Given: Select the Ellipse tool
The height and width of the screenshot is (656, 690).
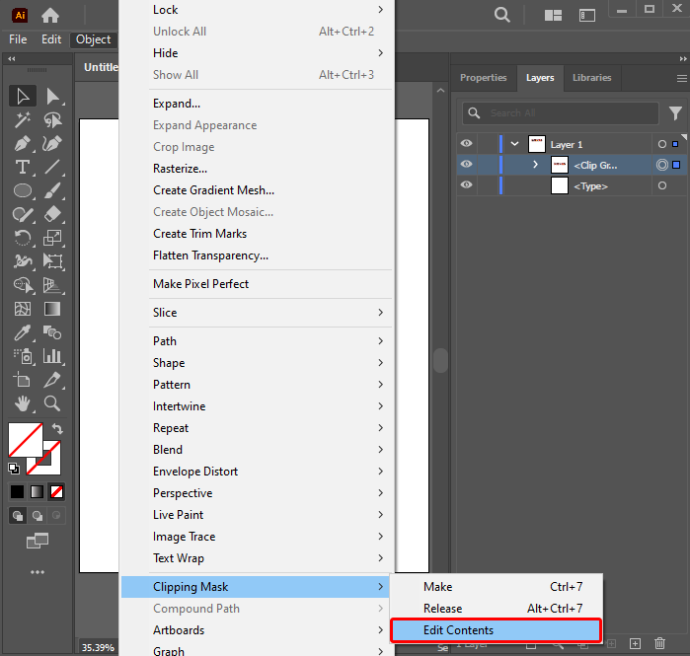Looking at the screenshot, I should pos(22,191).
